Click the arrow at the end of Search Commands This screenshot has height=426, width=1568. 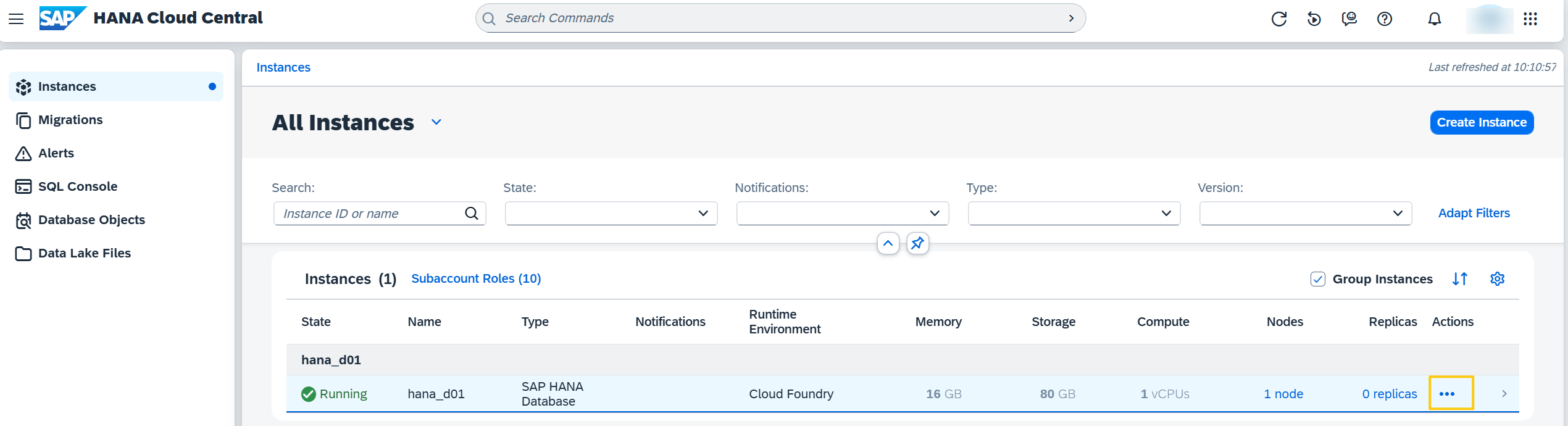(x=1071, y=19)
